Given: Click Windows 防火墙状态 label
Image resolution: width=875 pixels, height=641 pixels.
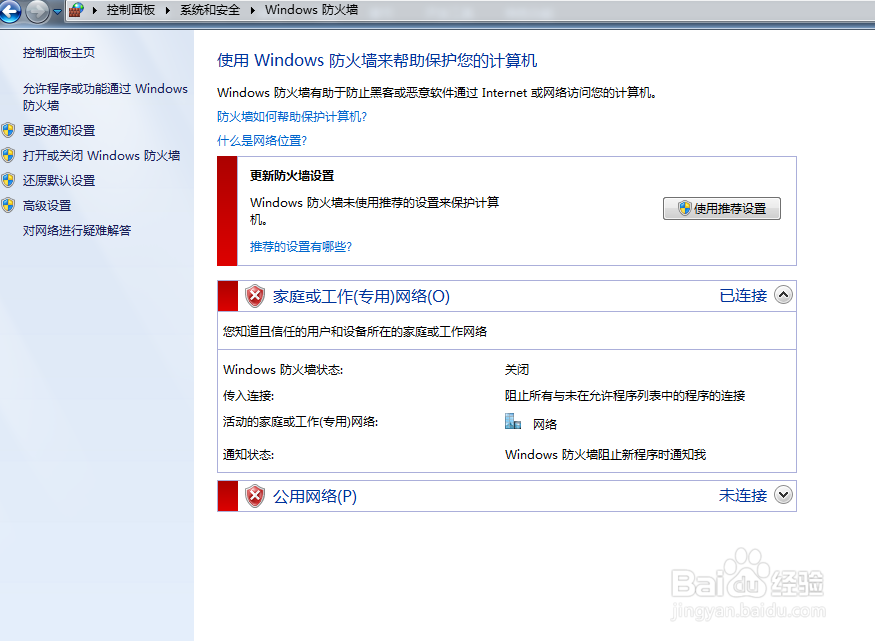Looking at the screenshot, I should point(283,369).
